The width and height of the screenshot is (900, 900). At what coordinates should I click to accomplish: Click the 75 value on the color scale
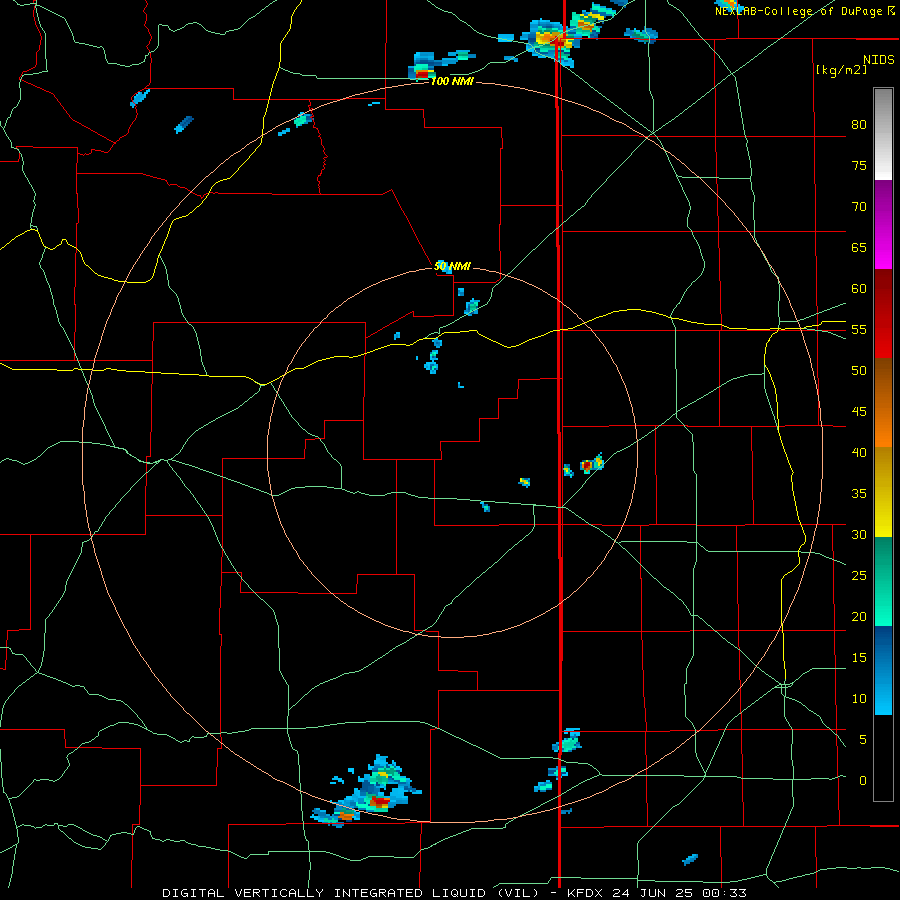[x=859, y=165]
